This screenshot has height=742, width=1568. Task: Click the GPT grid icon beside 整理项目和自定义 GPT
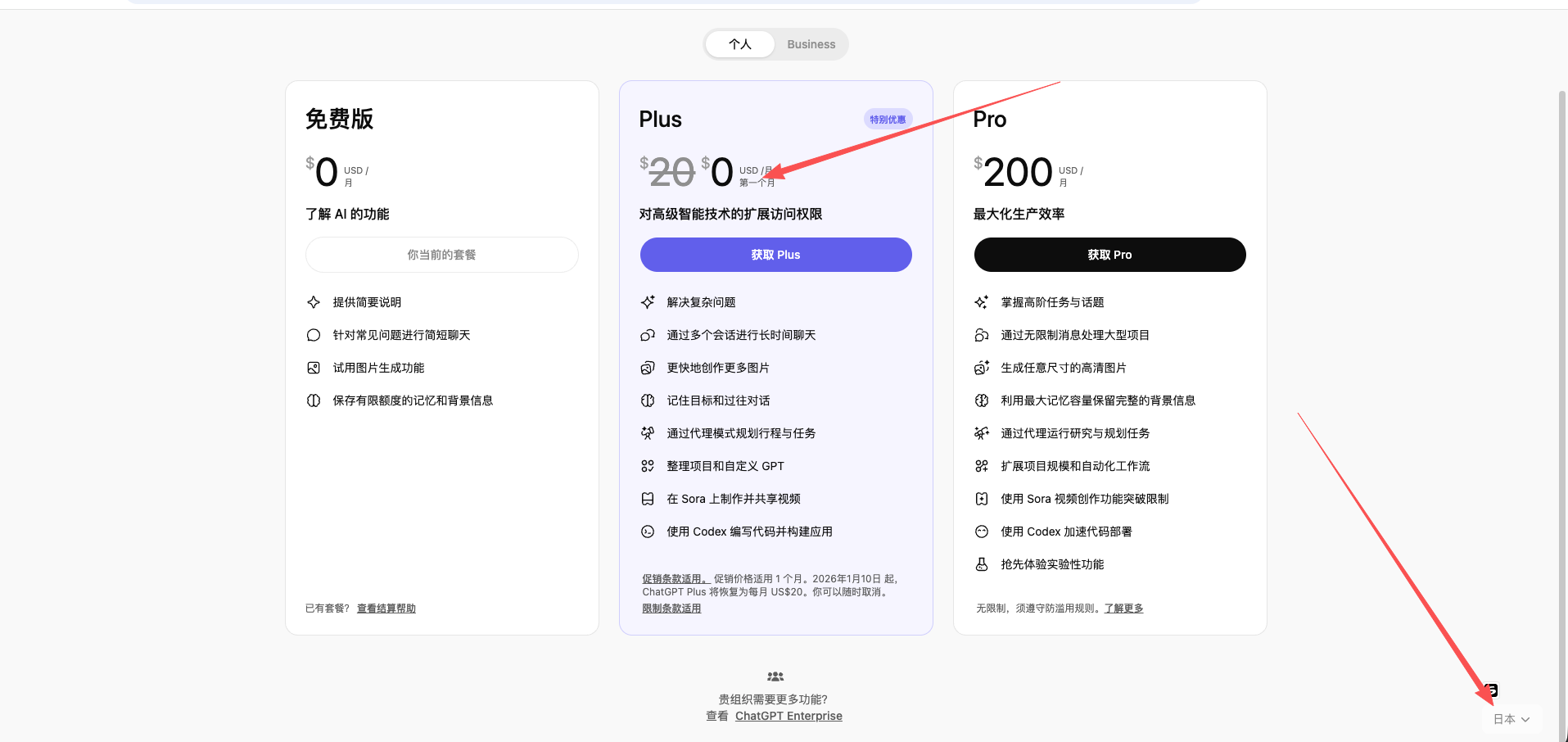coord(648,465)
